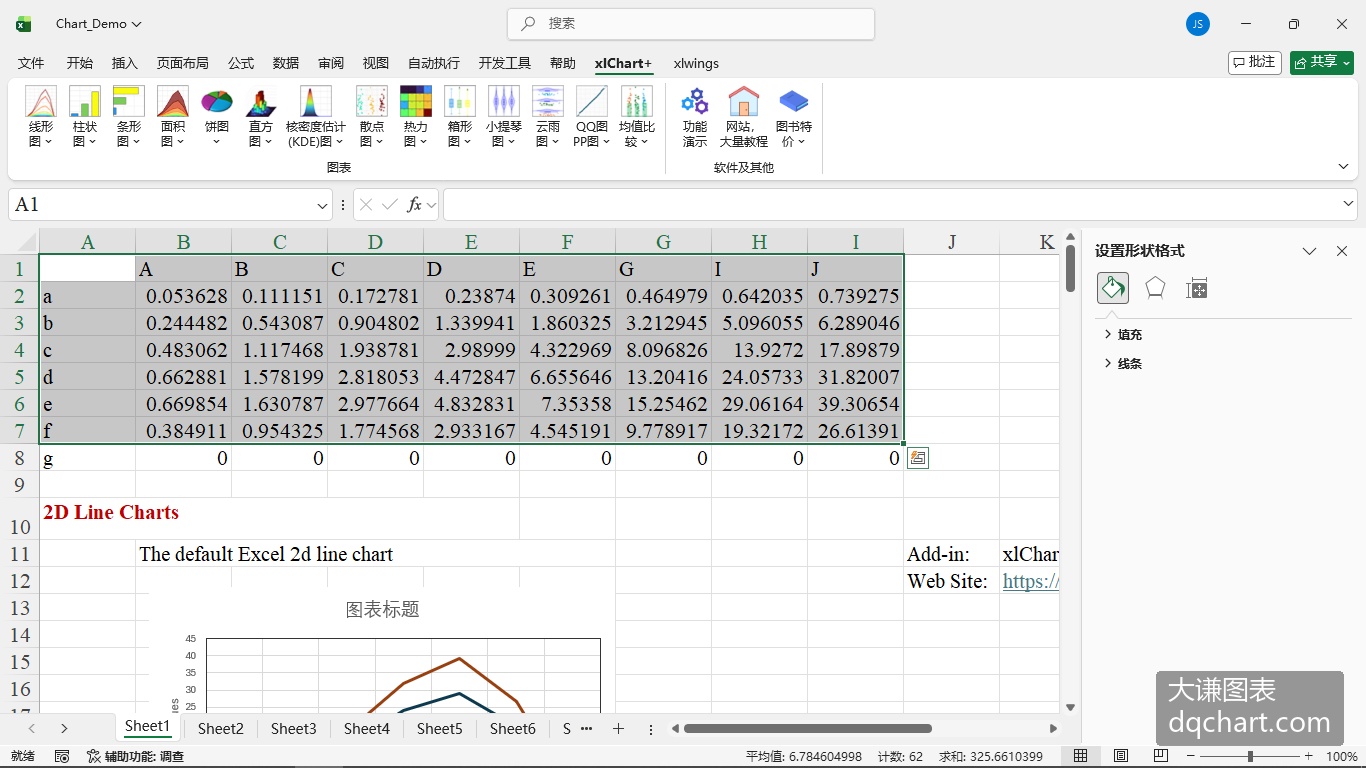
Task: Expand the 填充 fill section
Action: pyautogui.click(x=1123, y=335)
